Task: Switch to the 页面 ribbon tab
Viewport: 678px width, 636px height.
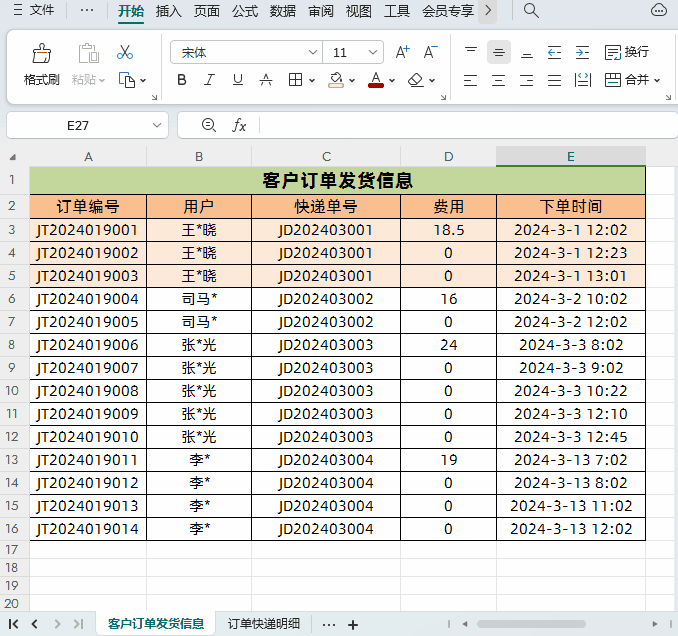Action: click(207, 10)
